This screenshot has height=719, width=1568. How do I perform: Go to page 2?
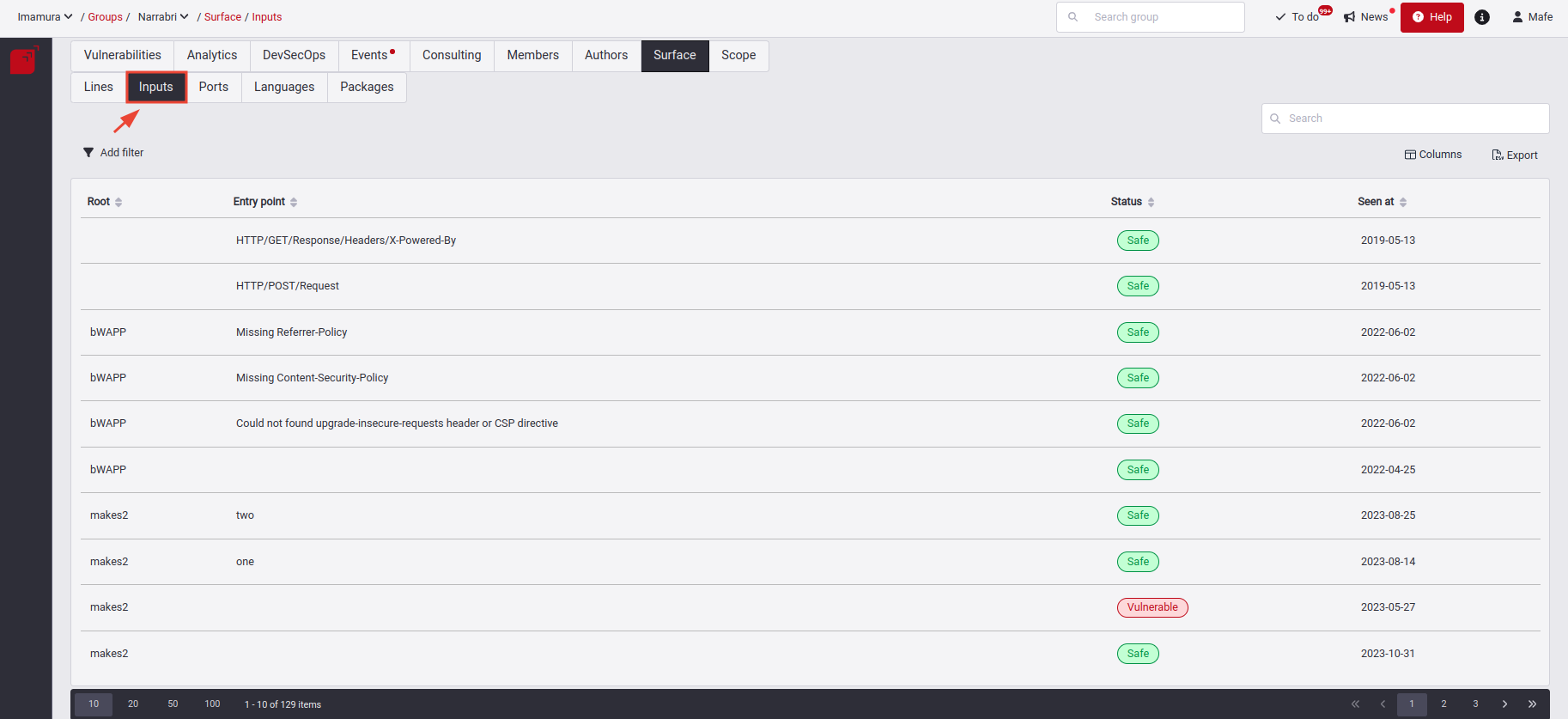(1443, 704)
